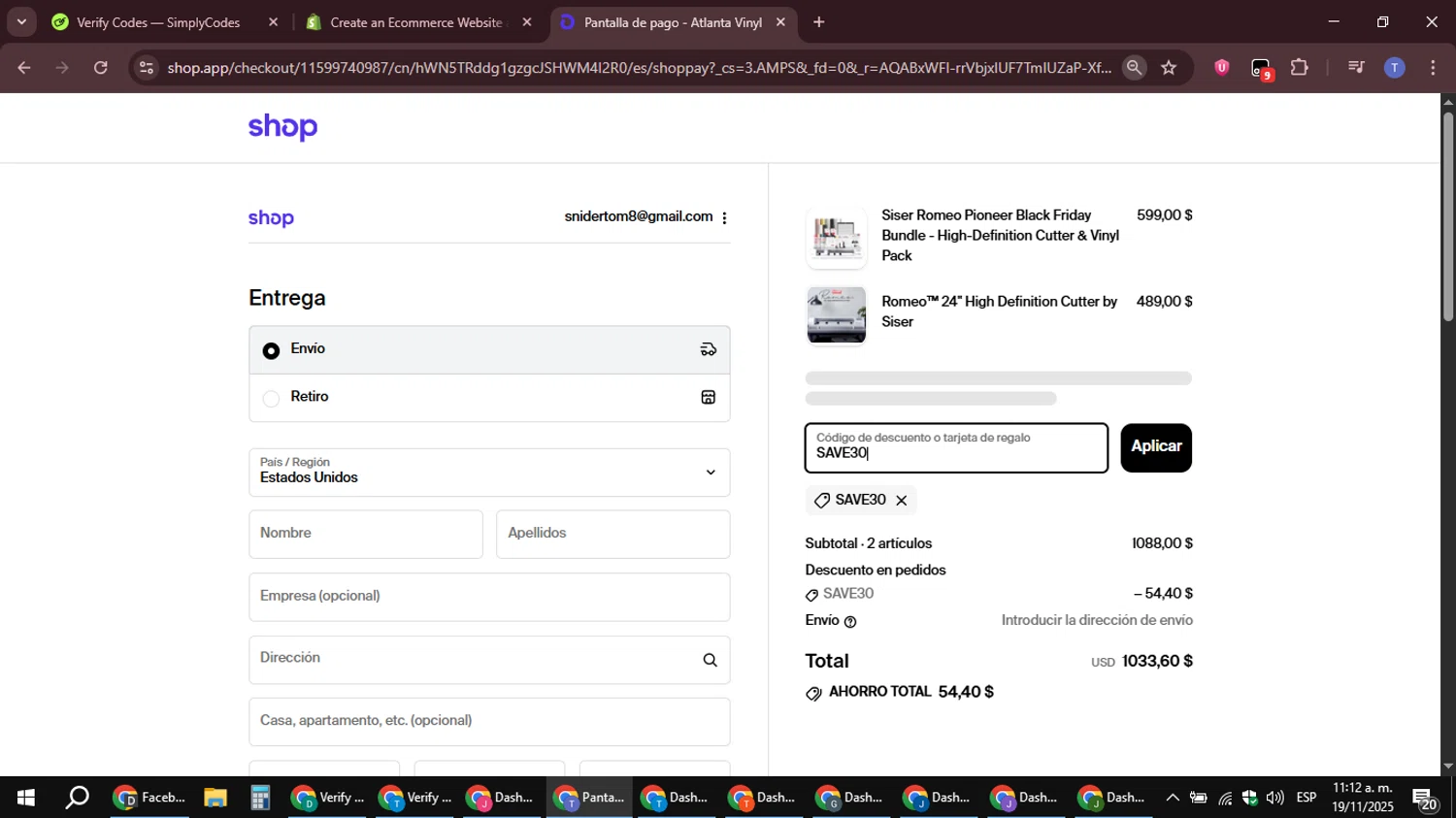Viewport: 1456px width, 818px height.
Task: Open Windows taskbar search
Action: coord(78,798)
